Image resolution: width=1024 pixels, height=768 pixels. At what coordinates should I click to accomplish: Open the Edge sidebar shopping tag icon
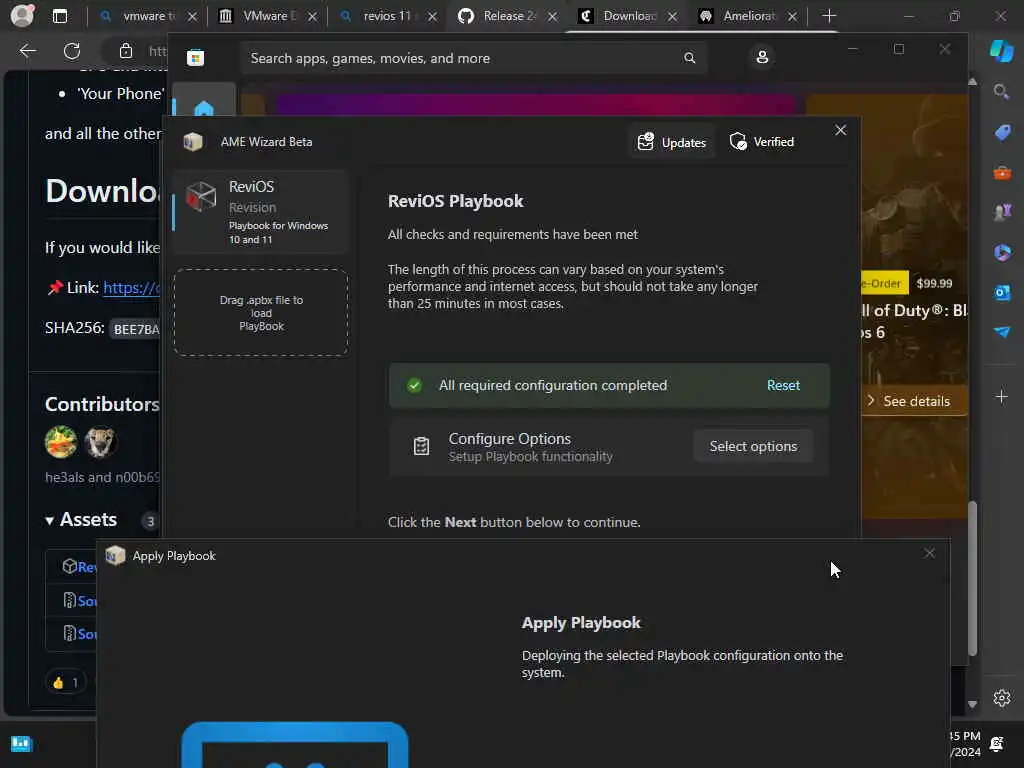(x=1002, y=133)
